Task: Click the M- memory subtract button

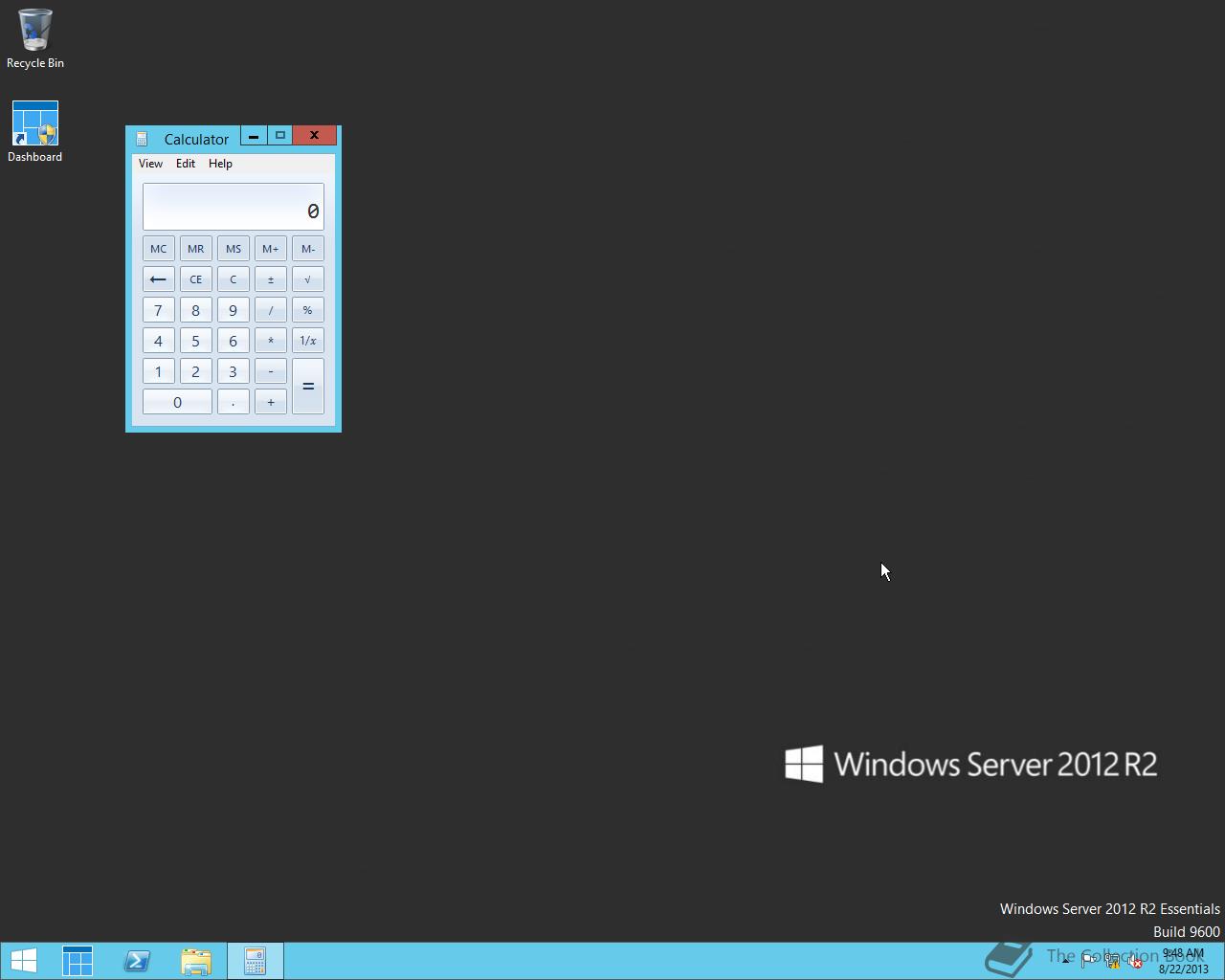Action: point(308,249)
